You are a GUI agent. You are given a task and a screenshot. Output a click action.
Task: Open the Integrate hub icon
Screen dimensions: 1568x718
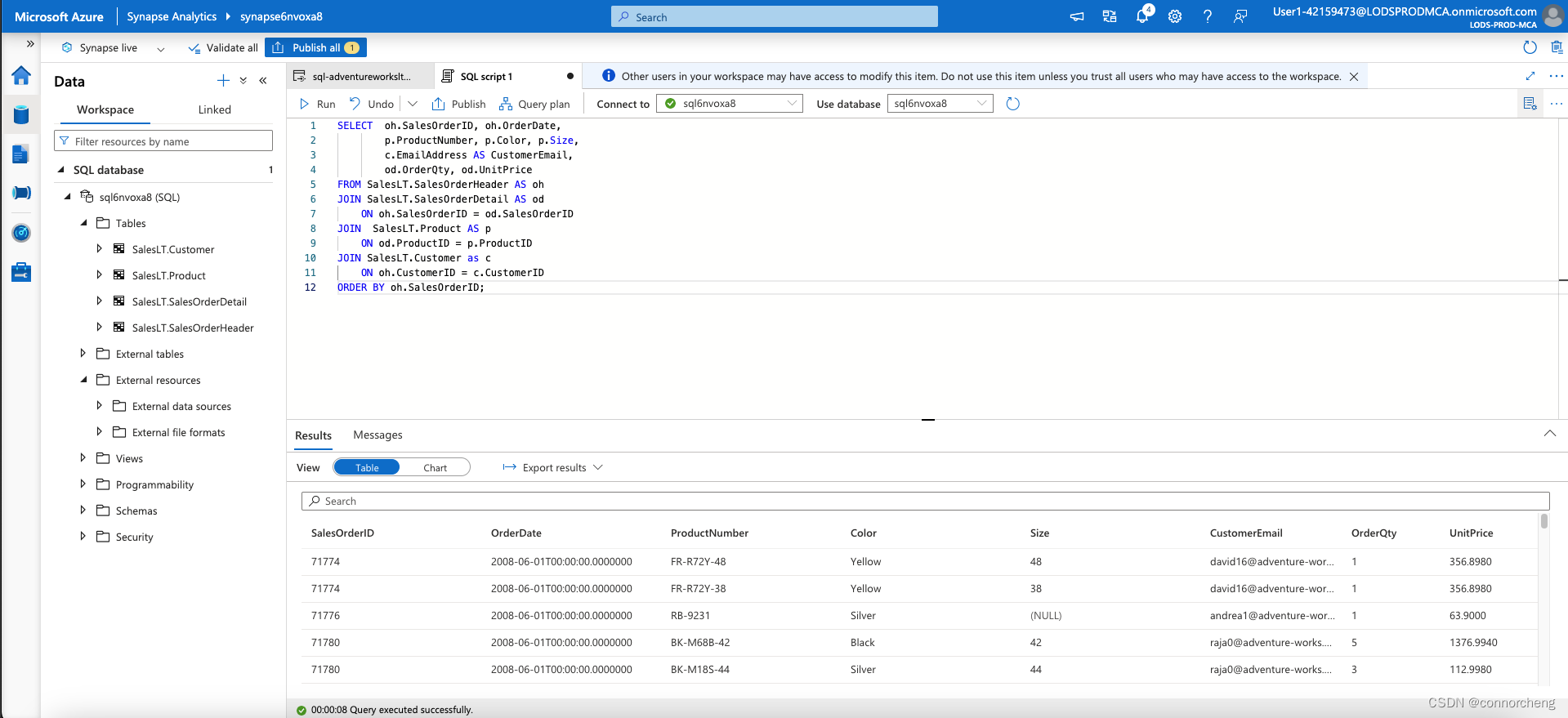(21, 193)
